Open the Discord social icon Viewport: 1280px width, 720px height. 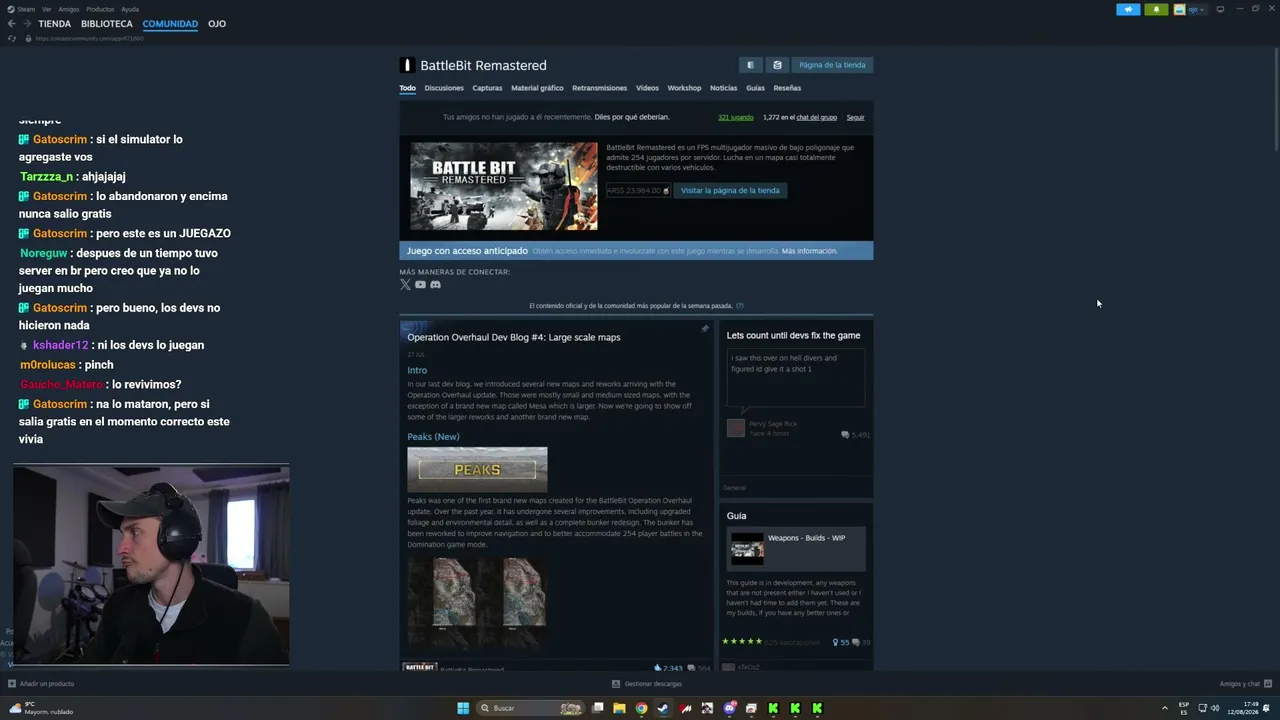(435, 285)
